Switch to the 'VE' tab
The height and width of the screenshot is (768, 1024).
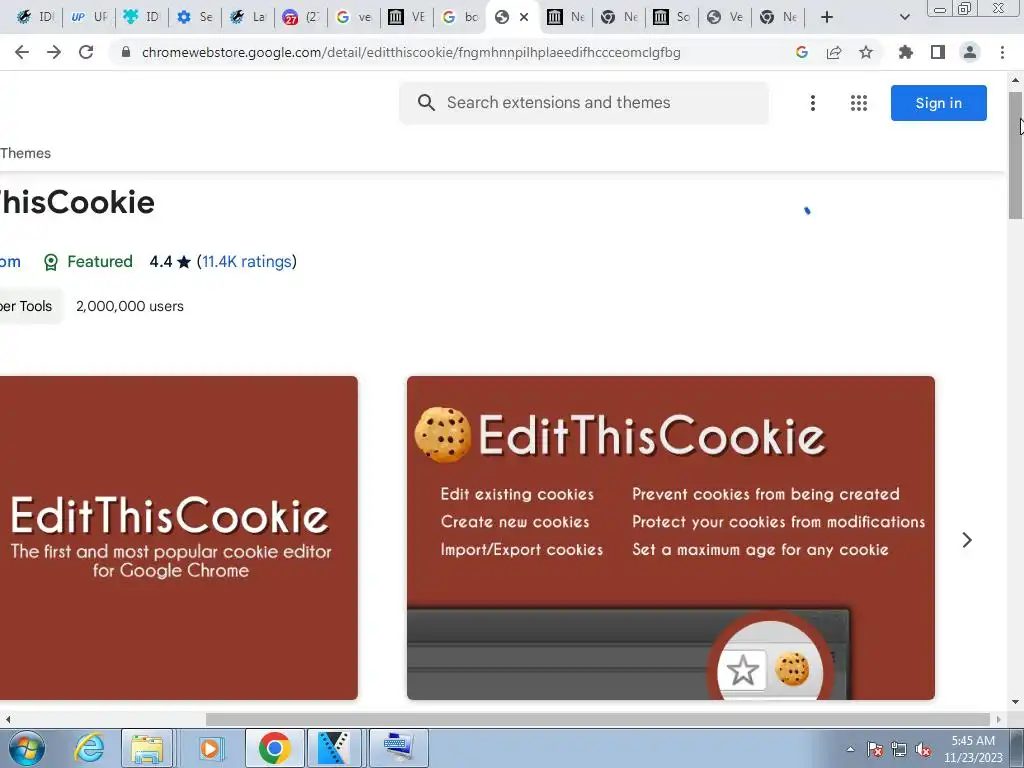[x=407, y=17]
